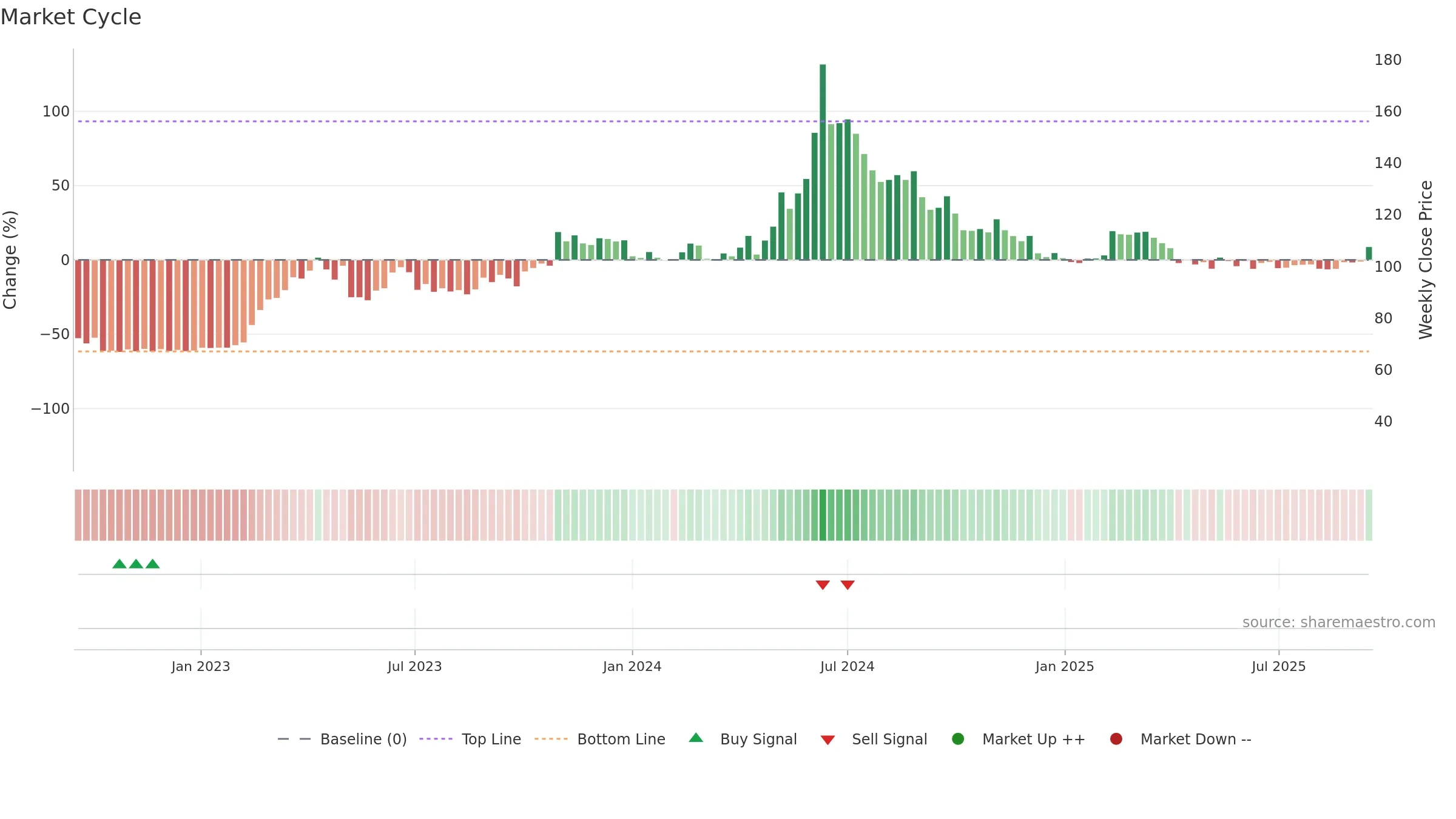Screen dimensions: 1456x819
Task: Click the first red sell signal marker
Action: 823,585
